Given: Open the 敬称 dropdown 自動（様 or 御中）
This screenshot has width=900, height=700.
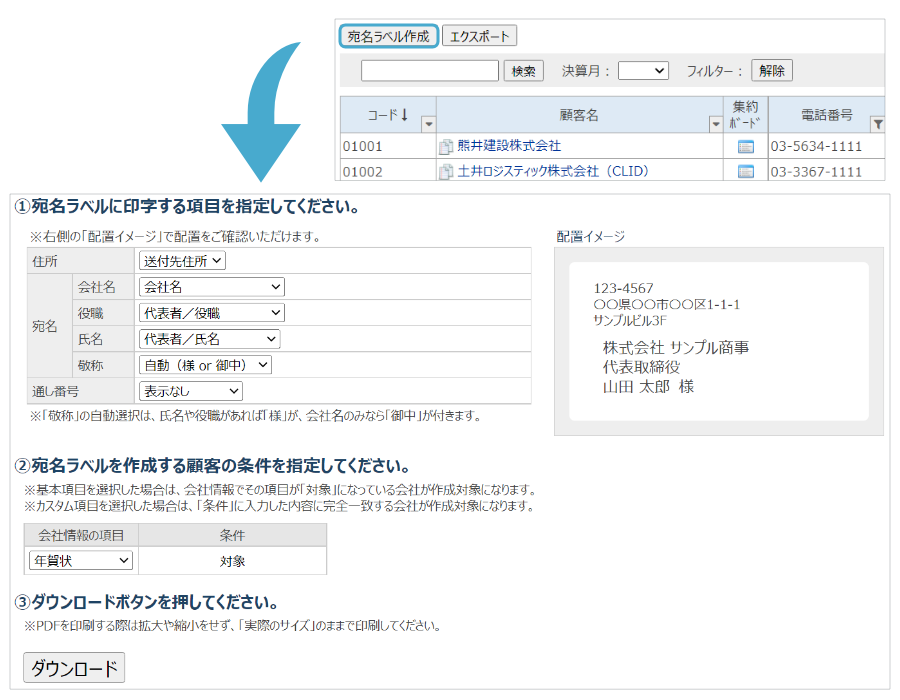Looking at the screenshot, I should click(x=205, y=365).
